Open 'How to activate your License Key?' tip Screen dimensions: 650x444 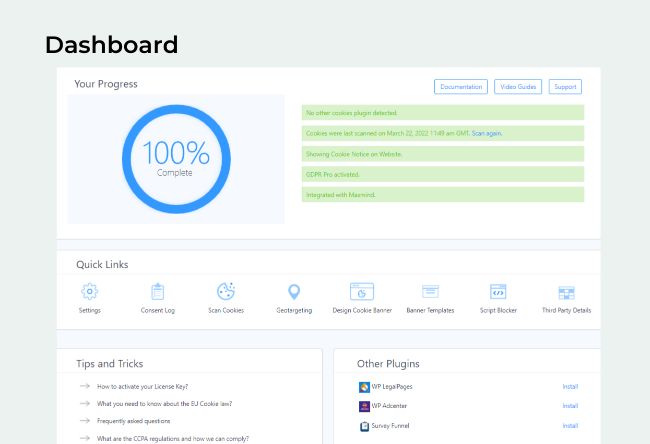pos(142,386)
